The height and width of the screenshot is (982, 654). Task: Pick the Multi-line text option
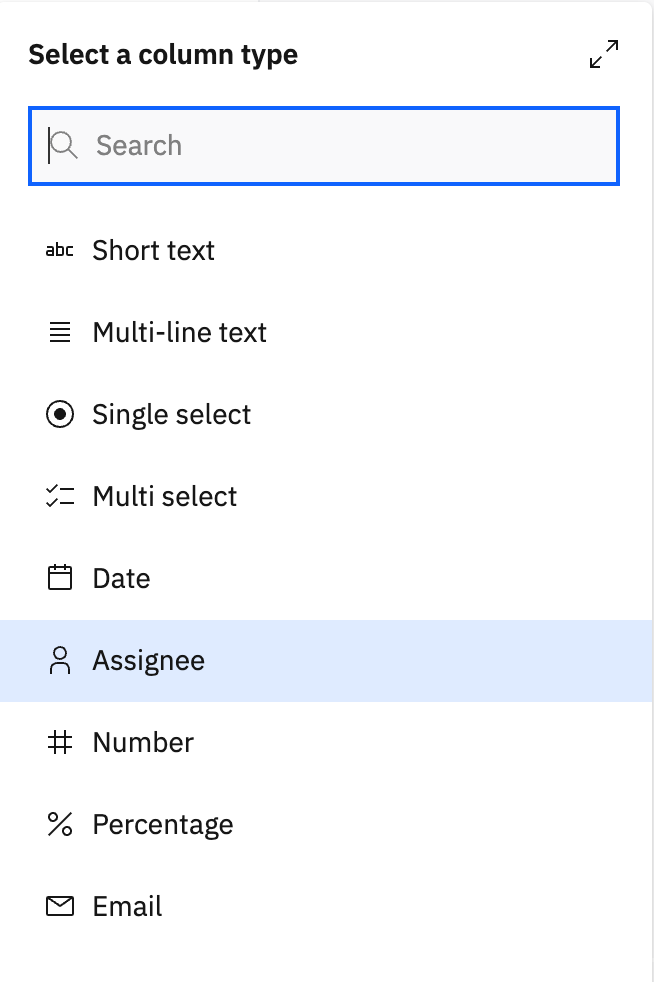coord(179,333)
